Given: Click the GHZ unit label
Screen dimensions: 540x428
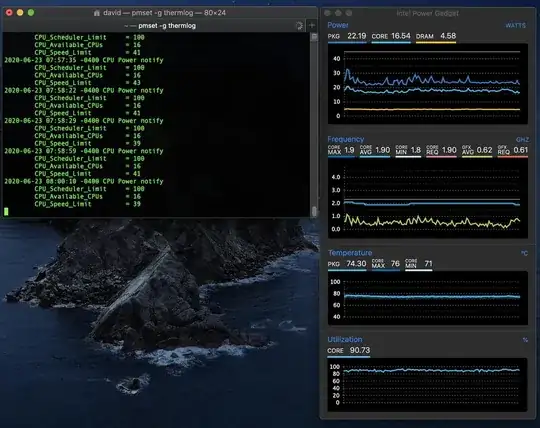Looking at the screenshot, I should [522, 139].
